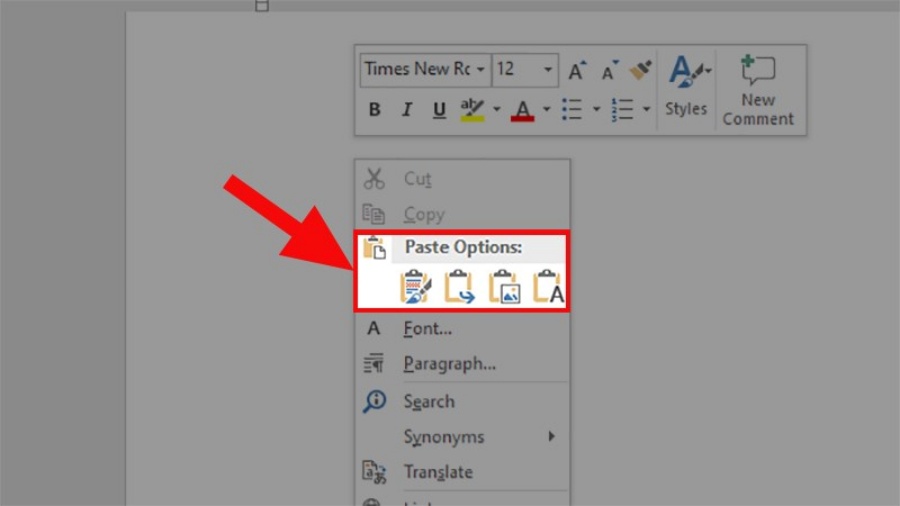This screenshot has height=506, width=900.
Task: Toggle Underline formatting in mini toolbar
Action: pos(439,110)
